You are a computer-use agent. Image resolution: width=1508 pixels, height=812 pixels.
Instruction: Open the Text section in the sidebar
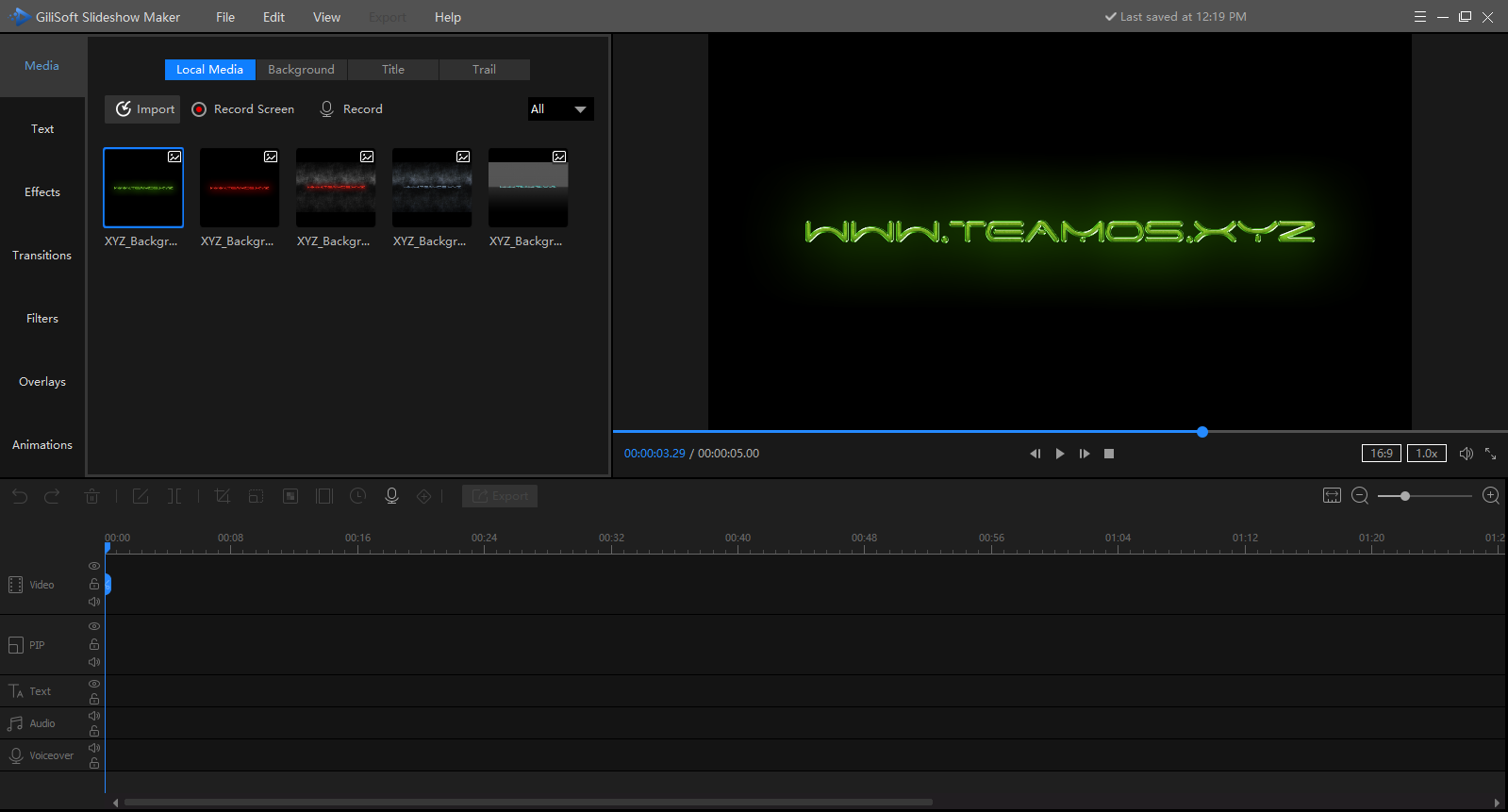tap(42, 129)
